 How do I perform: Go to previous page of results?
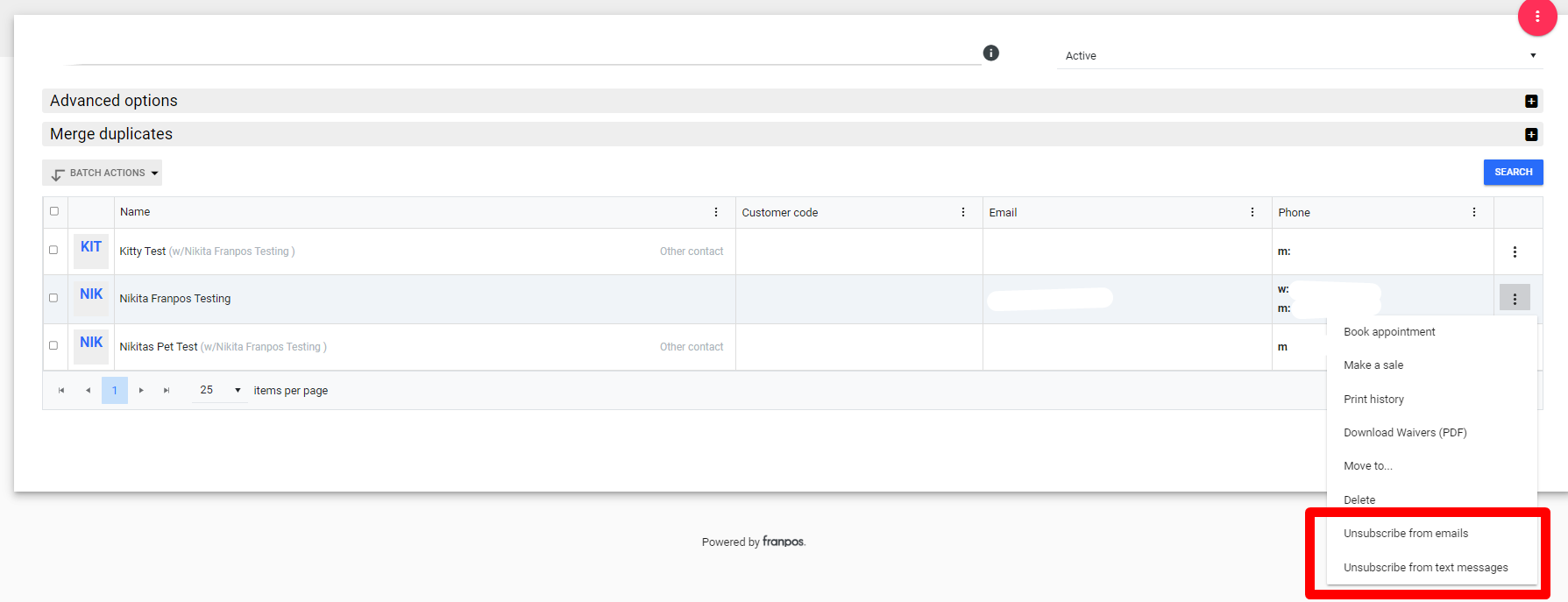click(88, 390)
